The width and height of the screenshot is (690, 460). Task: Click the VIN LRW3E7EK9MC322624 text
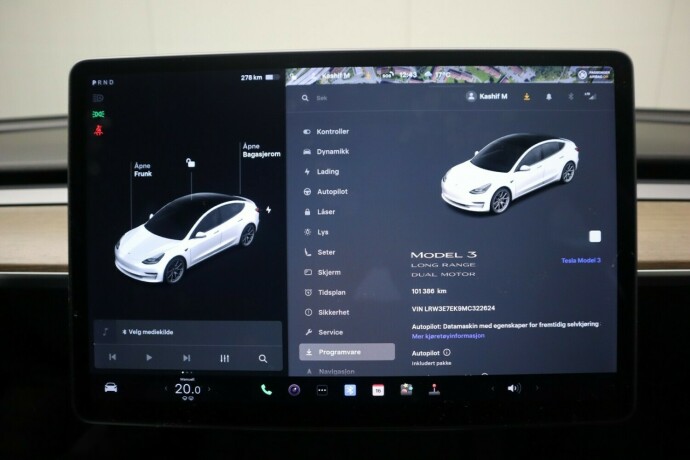[453, 309]
